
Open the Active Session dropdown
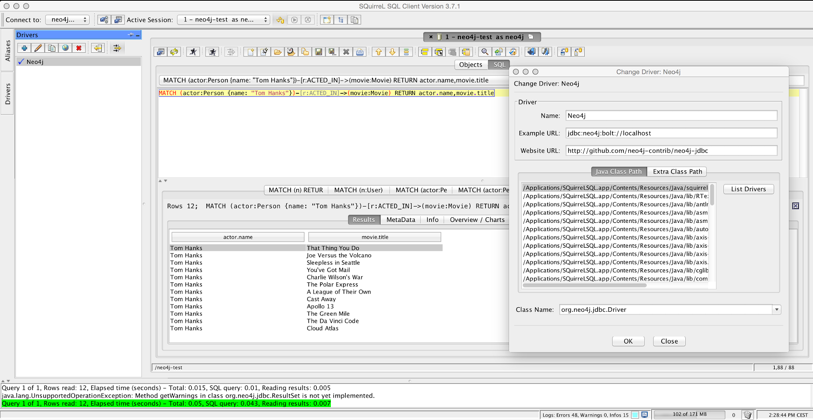(x=223, y=20)
